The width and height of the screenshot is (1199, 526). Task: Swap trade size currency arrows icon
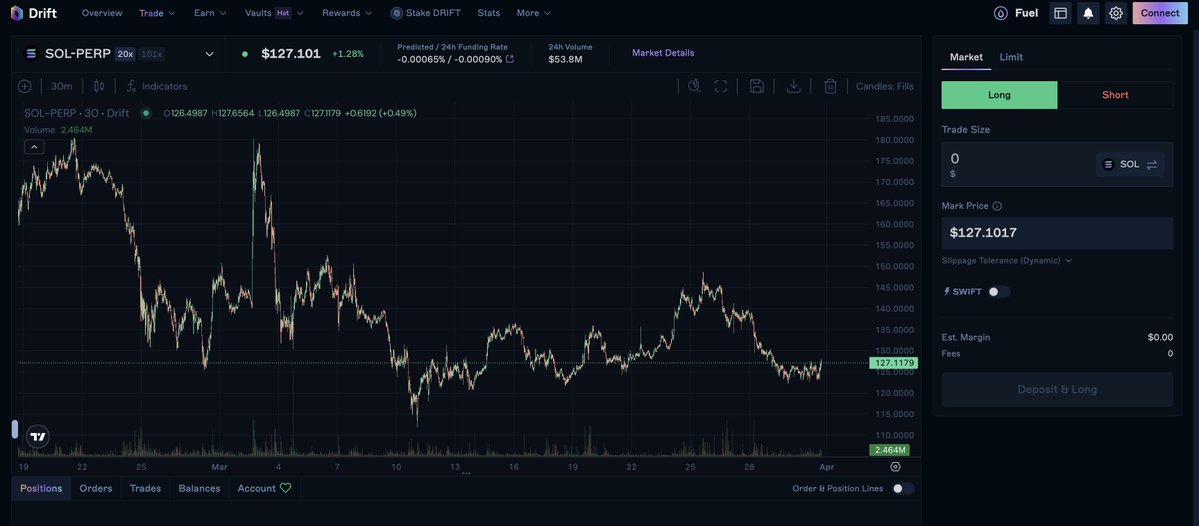pyautogui.click(x=1152, y=164)
